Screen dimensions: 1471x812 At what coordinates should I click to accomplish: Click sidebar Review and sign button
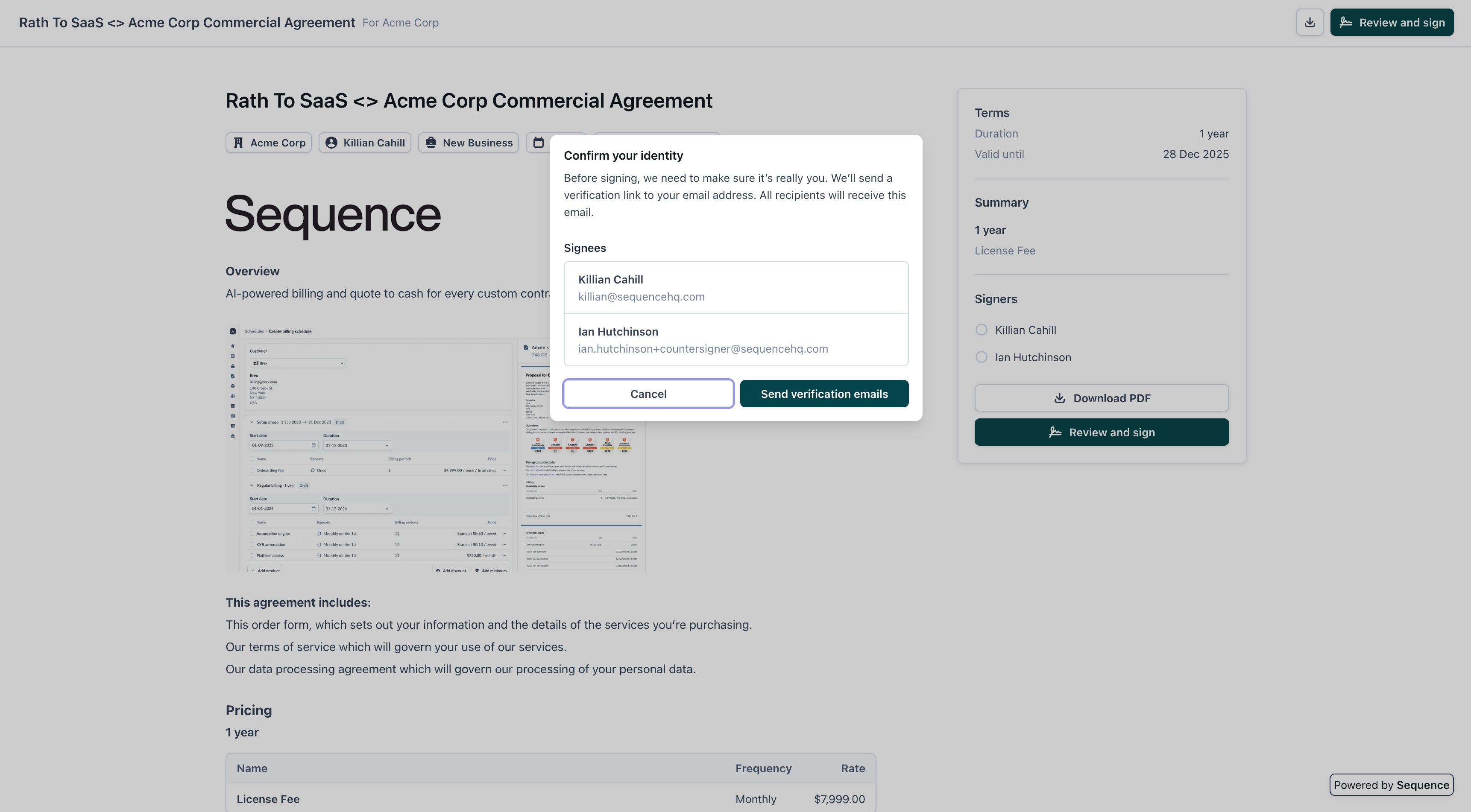click(1102, 432)
